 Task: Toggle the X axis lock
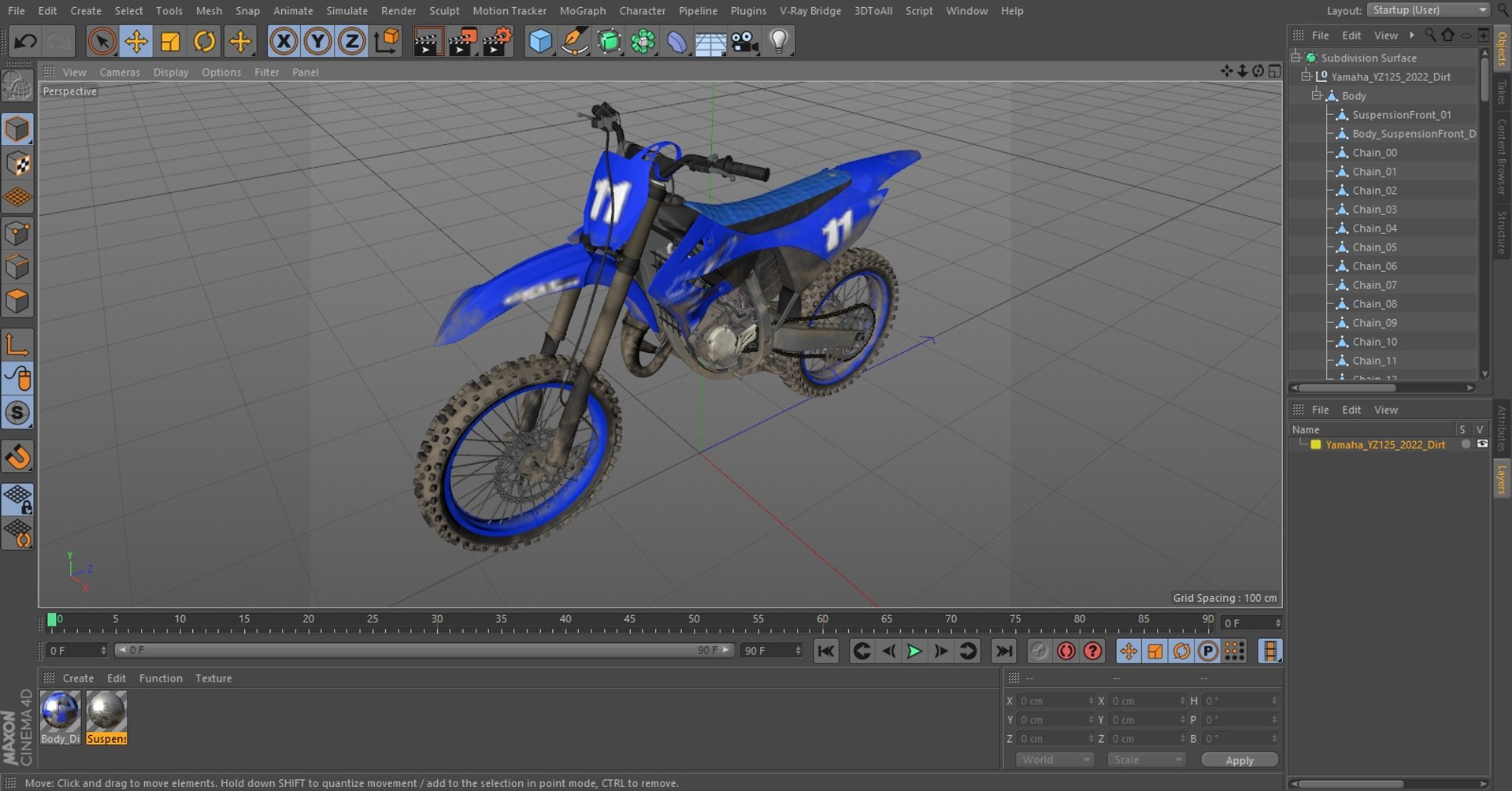tap(283, 41)
